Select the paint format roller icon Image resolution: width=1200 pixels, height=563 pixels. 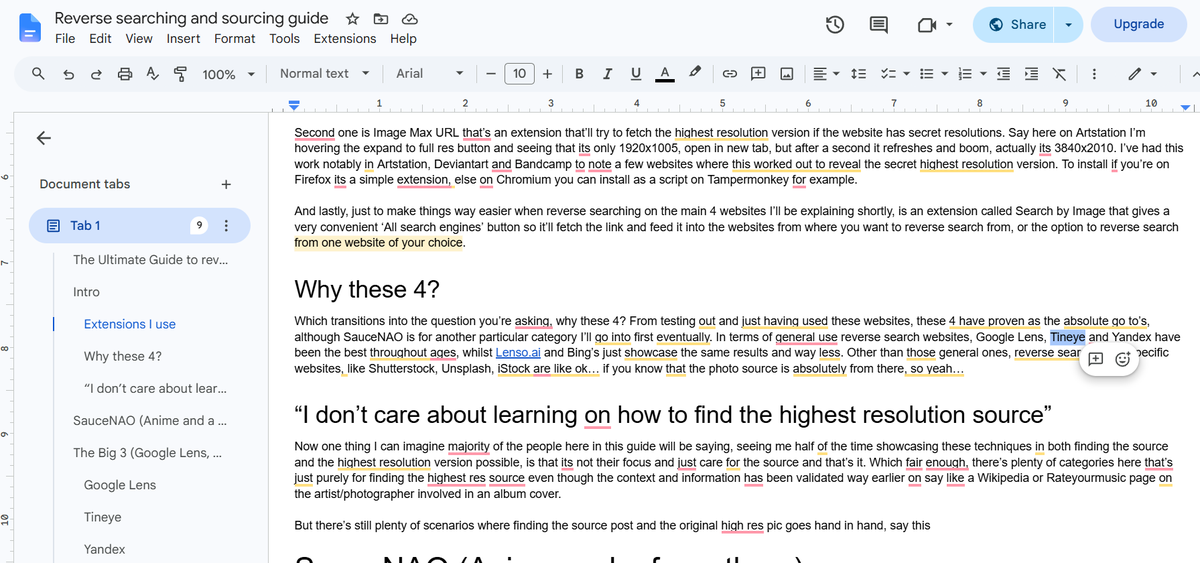coord(181,74)
